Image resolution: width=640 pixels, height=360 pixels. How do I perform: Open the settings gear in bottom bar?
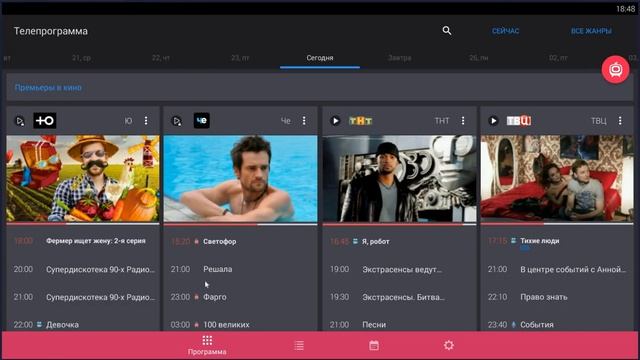449,345
